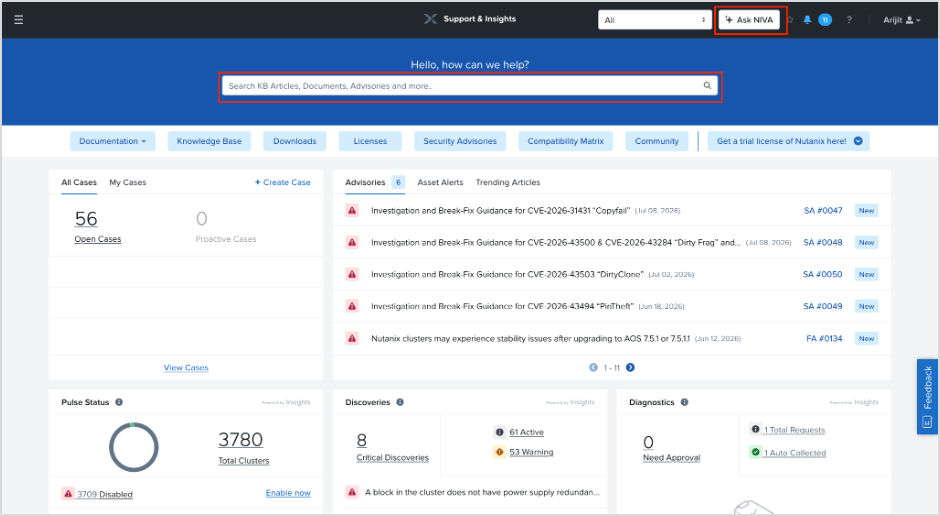The height and width of the screenshot is (516, 940).
Task: Expand the trial license banner chevron
Action: pyautogui.click(x=858, y=141)
